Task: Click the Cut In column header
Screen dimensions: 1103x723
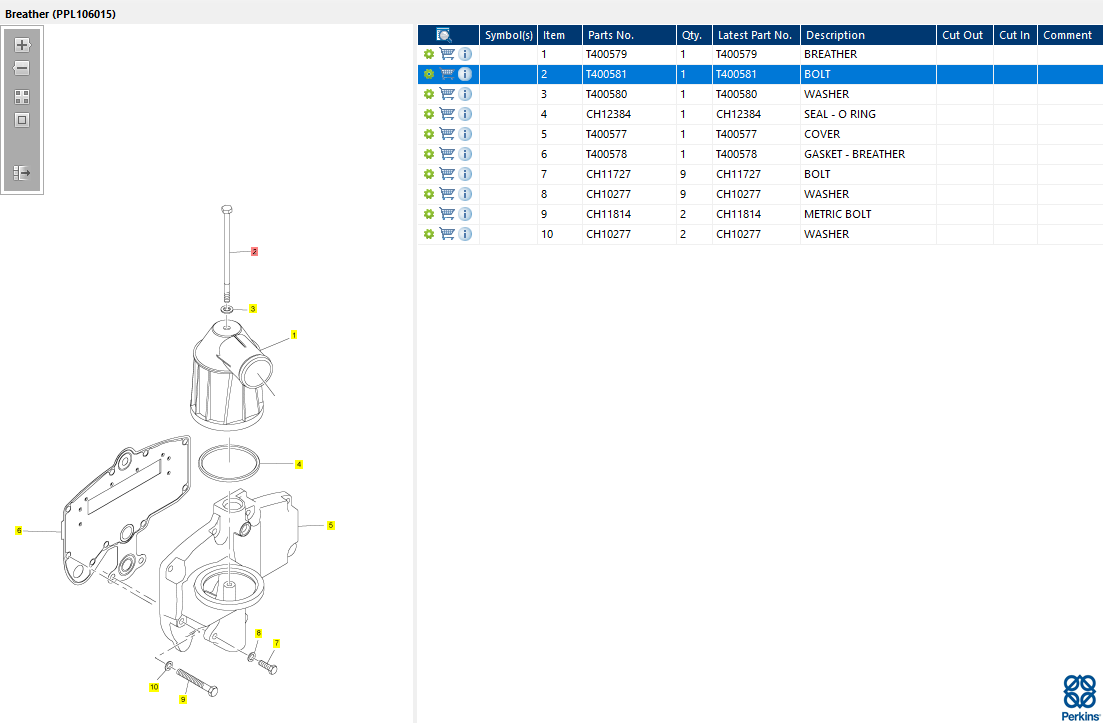Action: tap(1015, 35)
